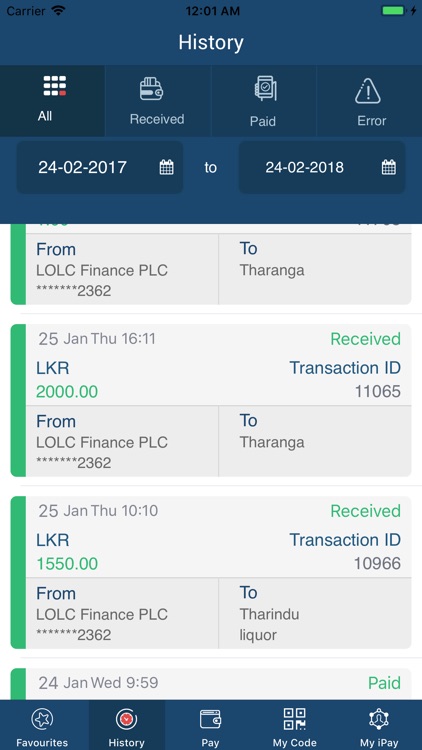422x750 pixels.
Task: Open the My Code QR icon
Action: tap(295, 719)
